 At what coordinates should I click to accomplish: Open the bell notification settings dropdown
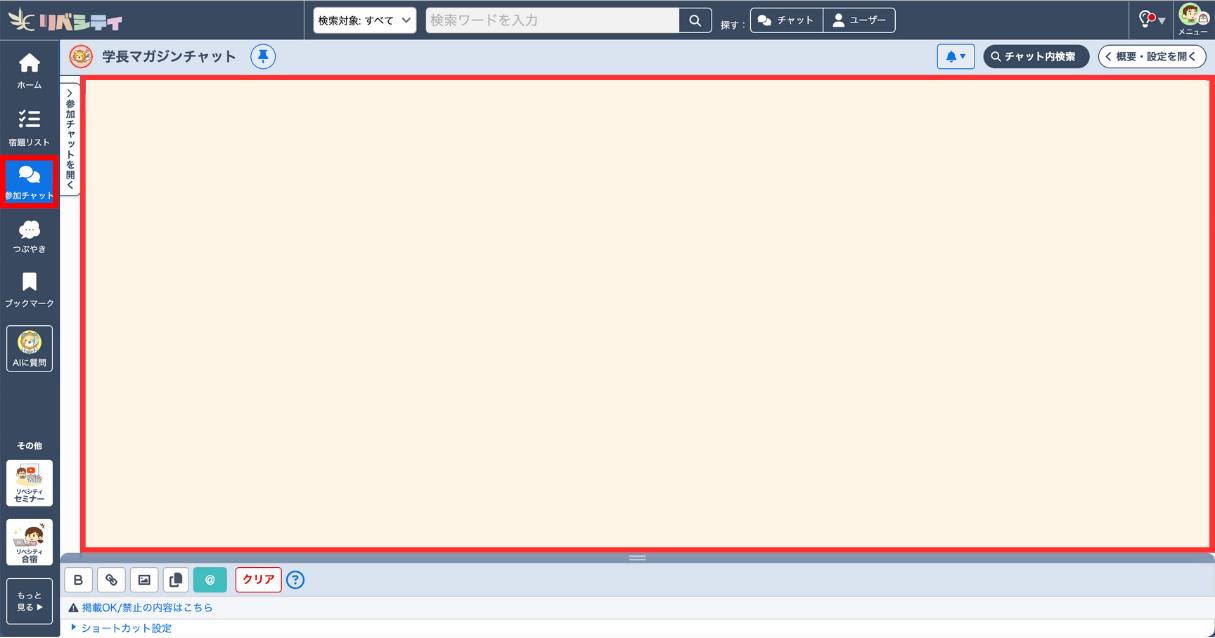coord(955,57)
